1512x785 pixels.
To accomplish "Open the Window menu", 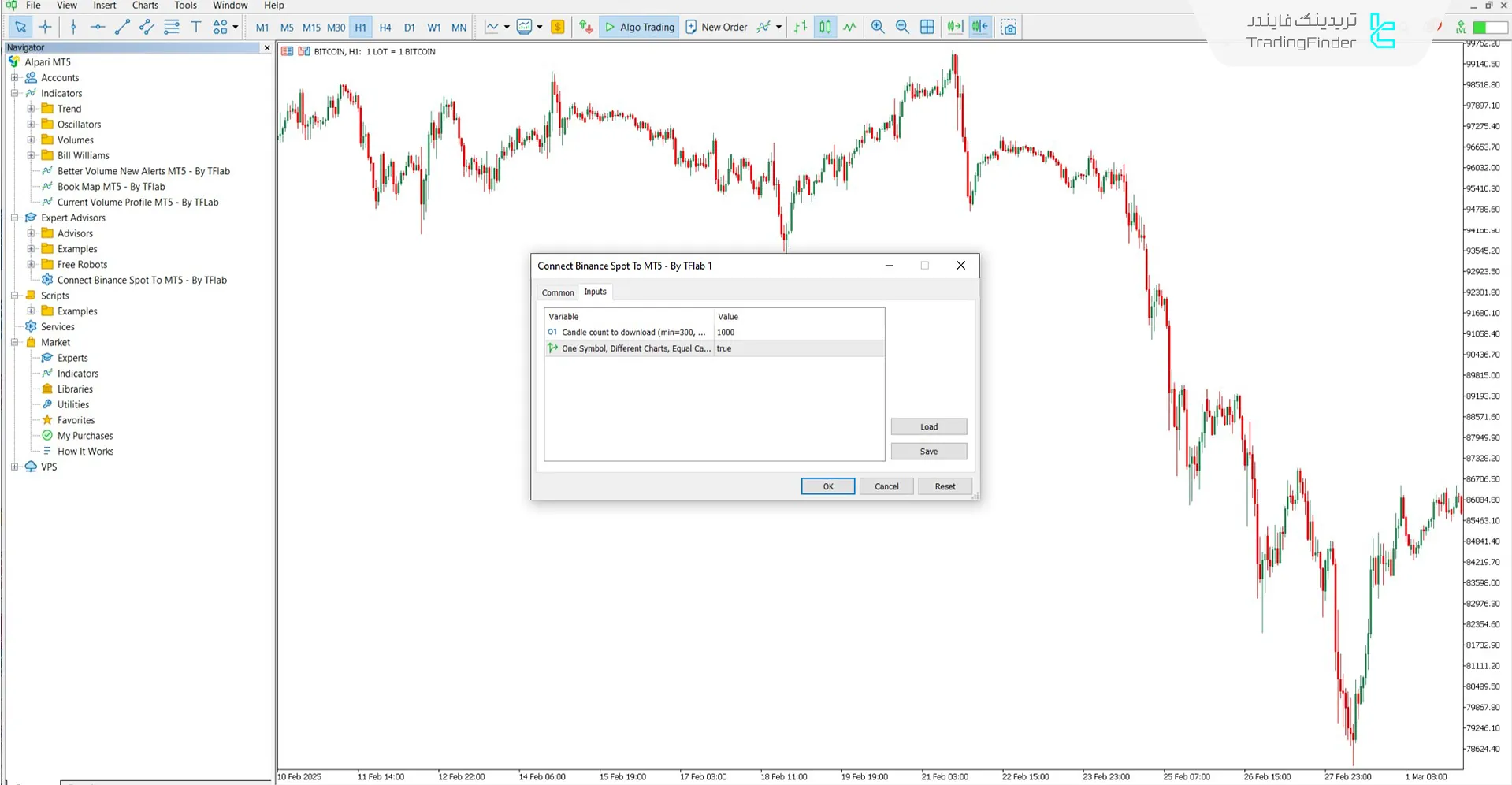I will (x=230, y=6).
